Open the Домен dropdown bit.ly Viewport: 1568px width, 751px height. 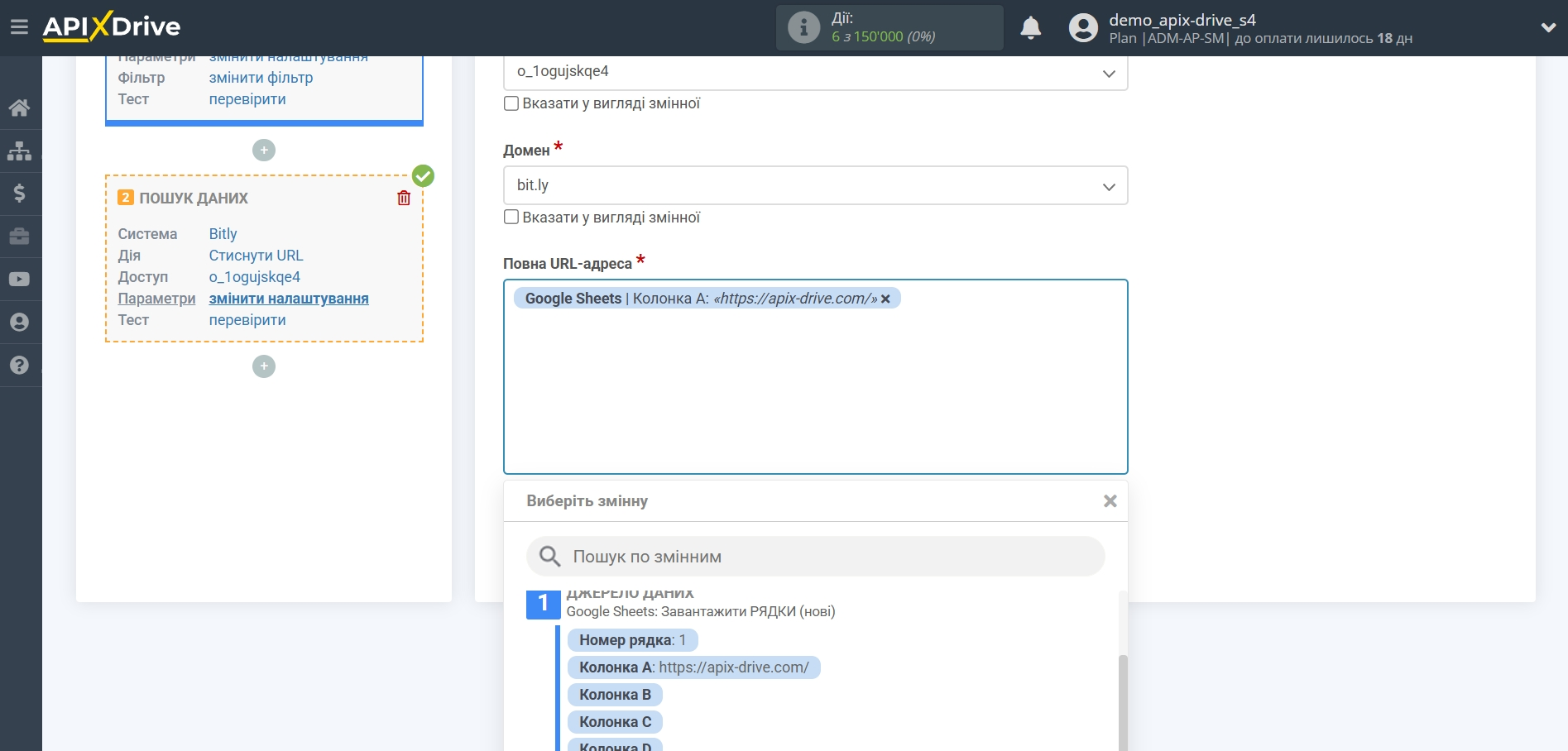pyautogui.click(x=815, y=185)
